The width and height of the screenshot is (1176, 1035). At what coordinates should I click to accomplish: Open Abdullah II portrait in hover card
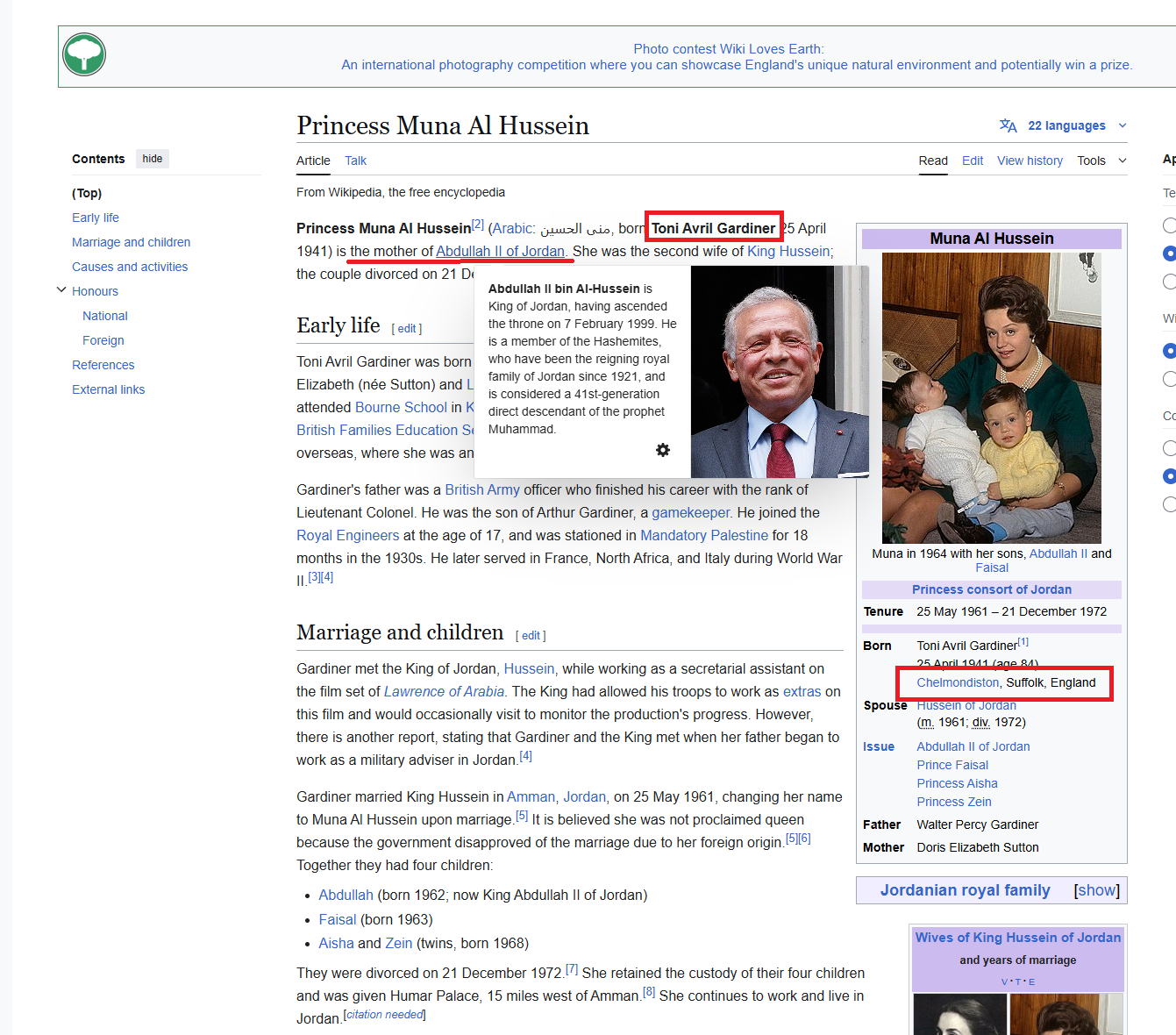[780, 372]
